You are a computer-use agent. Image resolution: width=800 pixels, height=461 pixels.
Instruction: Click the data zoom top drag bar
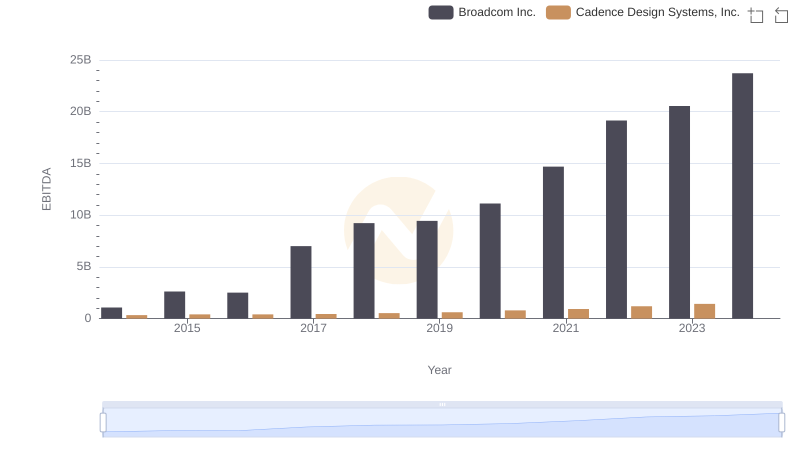click(x=442, y=404)
